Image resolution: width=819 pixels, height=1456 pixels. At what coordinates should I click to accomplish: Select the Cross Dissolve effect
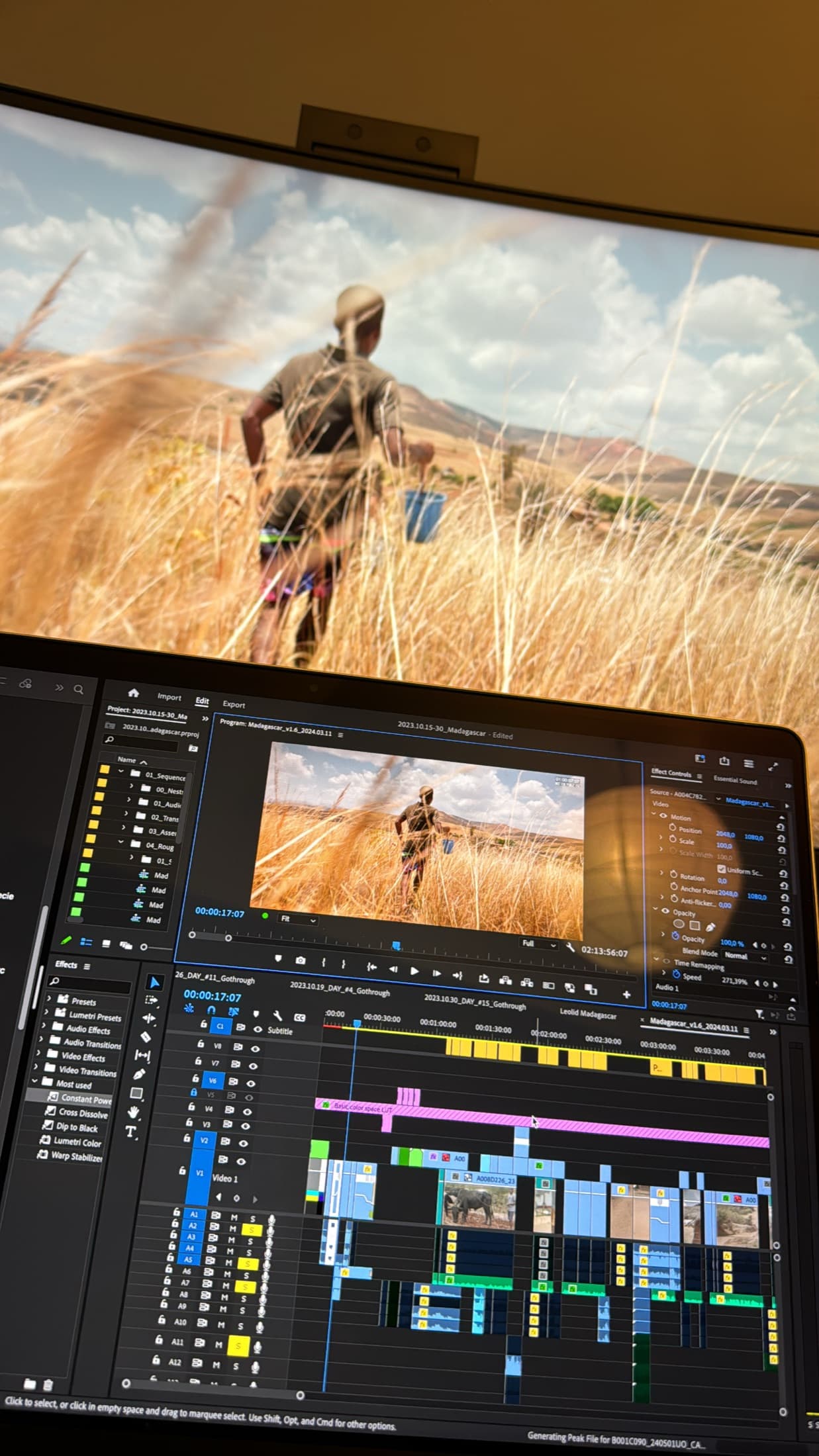point(76,1113)
